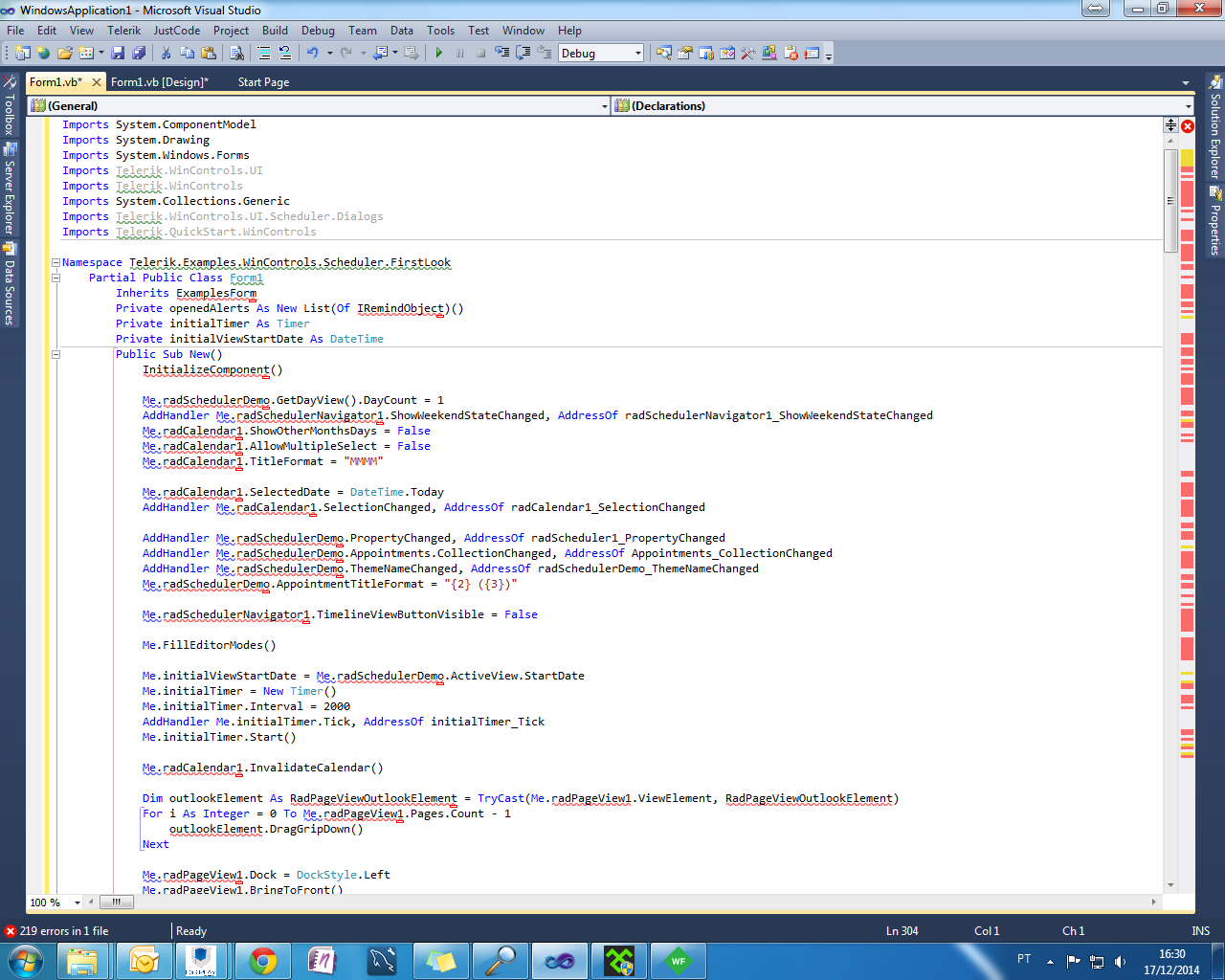This screenshot has width=1225, height=980.
Task: Start debugging with the green play icon
Action: 438,54
